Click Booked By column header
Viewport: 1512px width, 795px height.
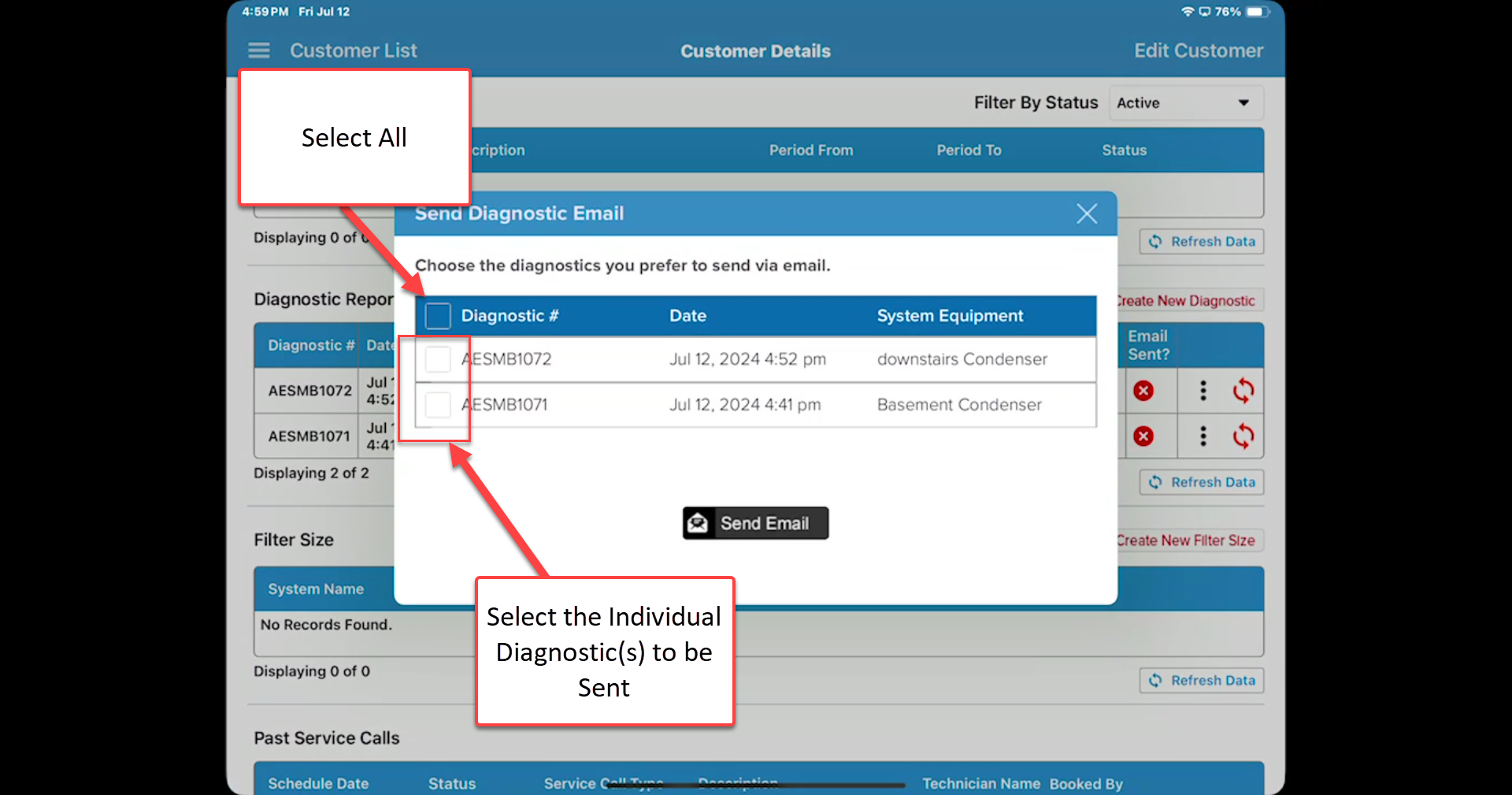point(1086,784)
